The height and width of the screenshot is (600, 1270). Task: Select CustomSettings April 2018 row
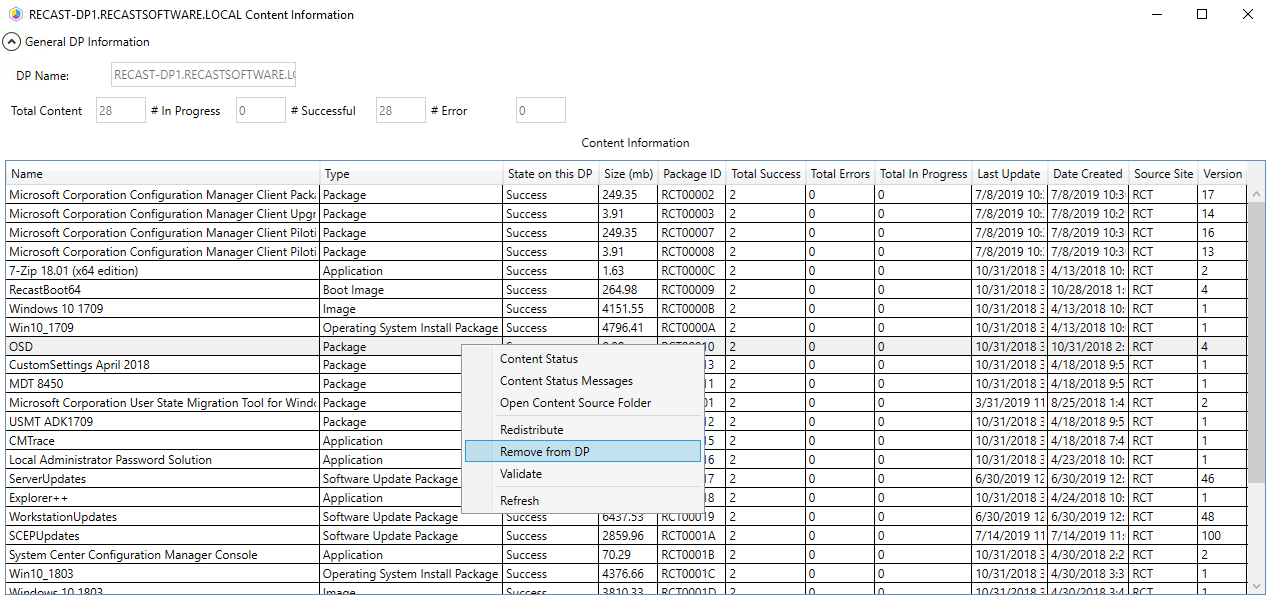click(x=627, y=365)
